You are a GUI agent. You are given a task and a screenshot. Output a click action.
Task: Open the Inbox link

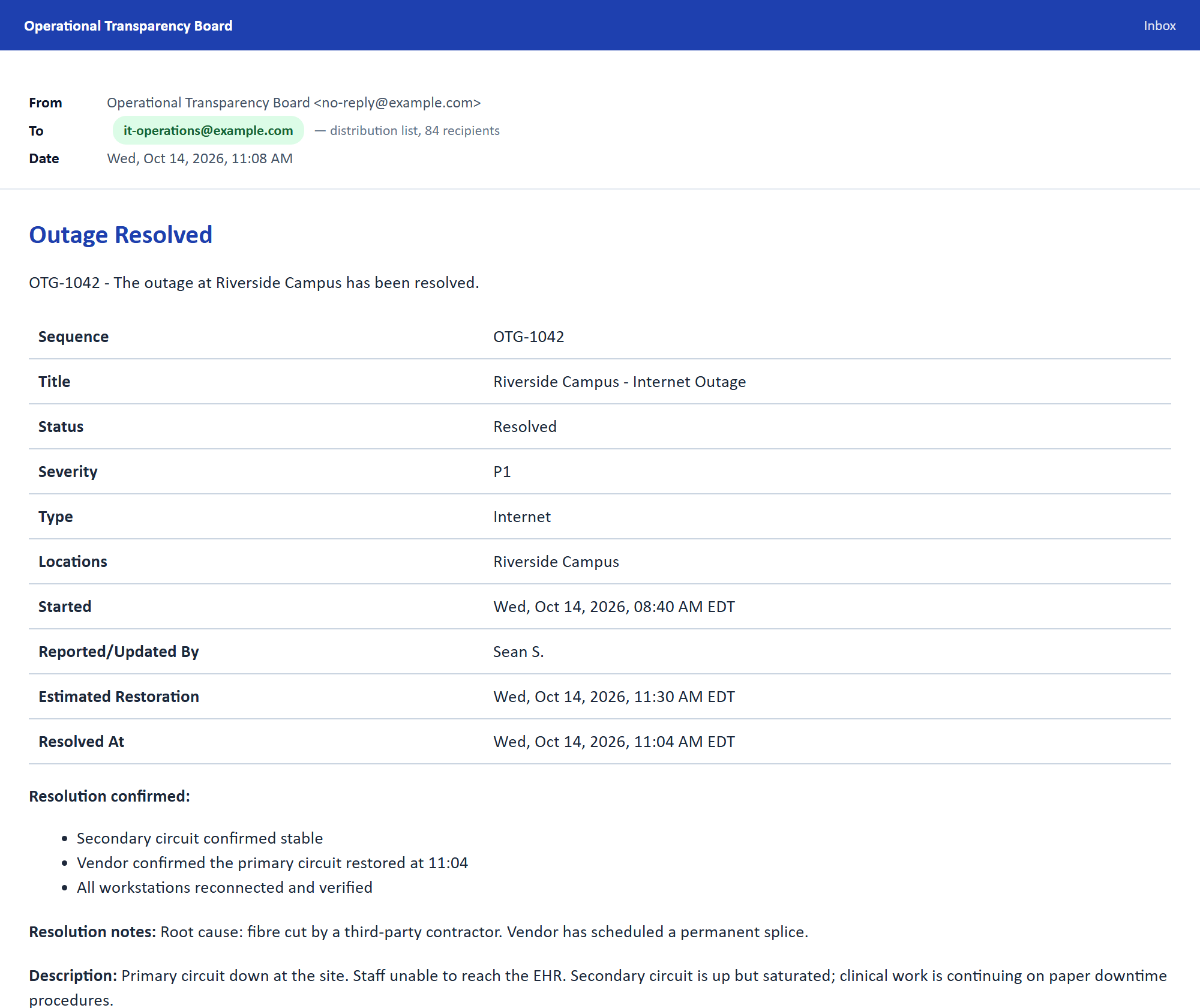pyautogui.click(x=1159, y=26)
